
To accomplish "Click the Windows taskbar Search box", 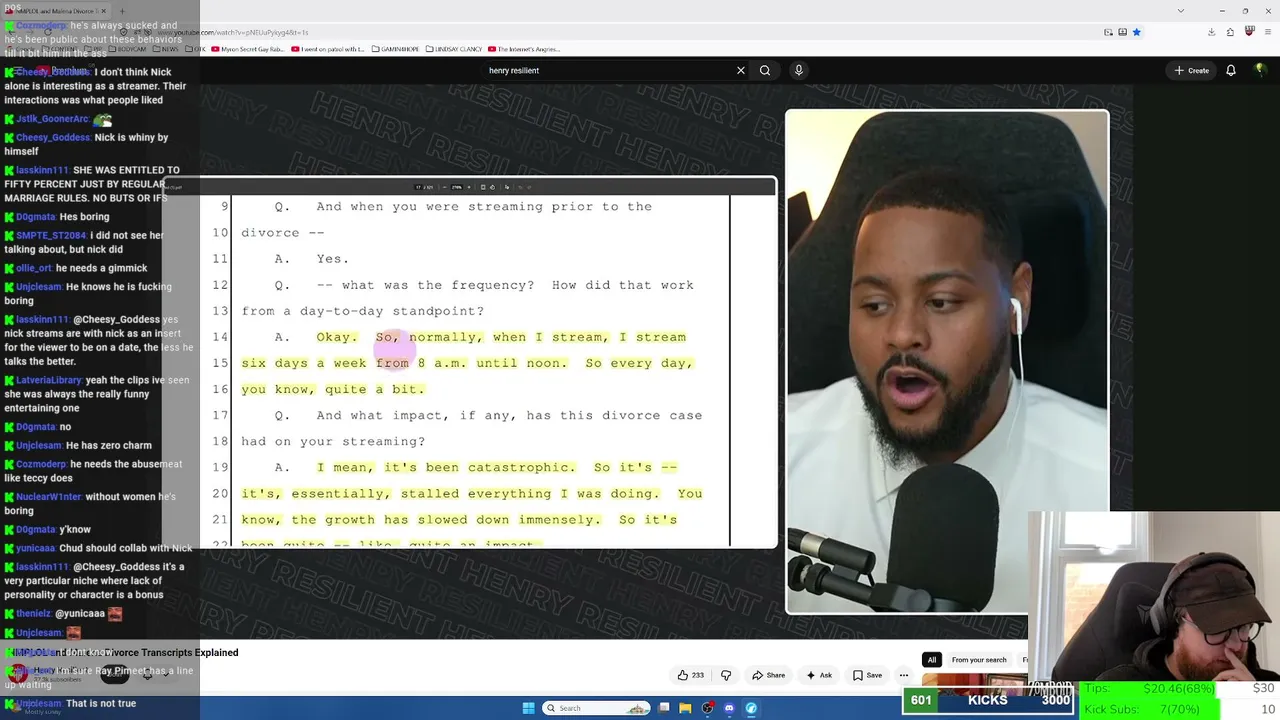I will pos(597,708).
